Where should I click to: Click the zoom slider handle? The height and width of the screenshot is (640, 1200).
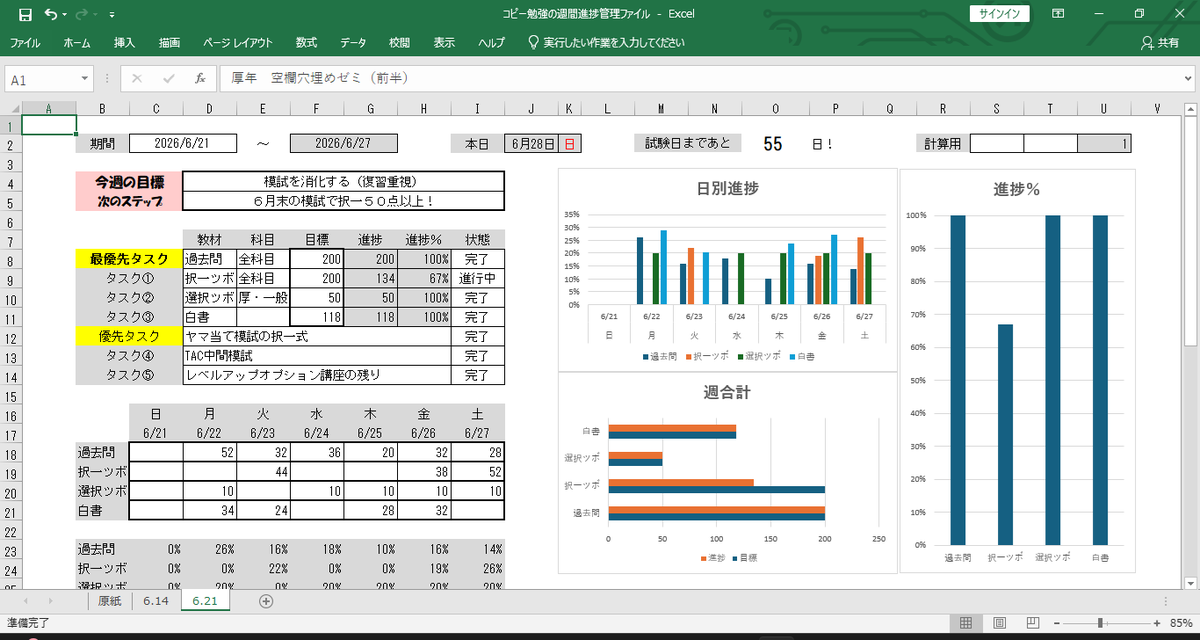(x=1100, y=623)
